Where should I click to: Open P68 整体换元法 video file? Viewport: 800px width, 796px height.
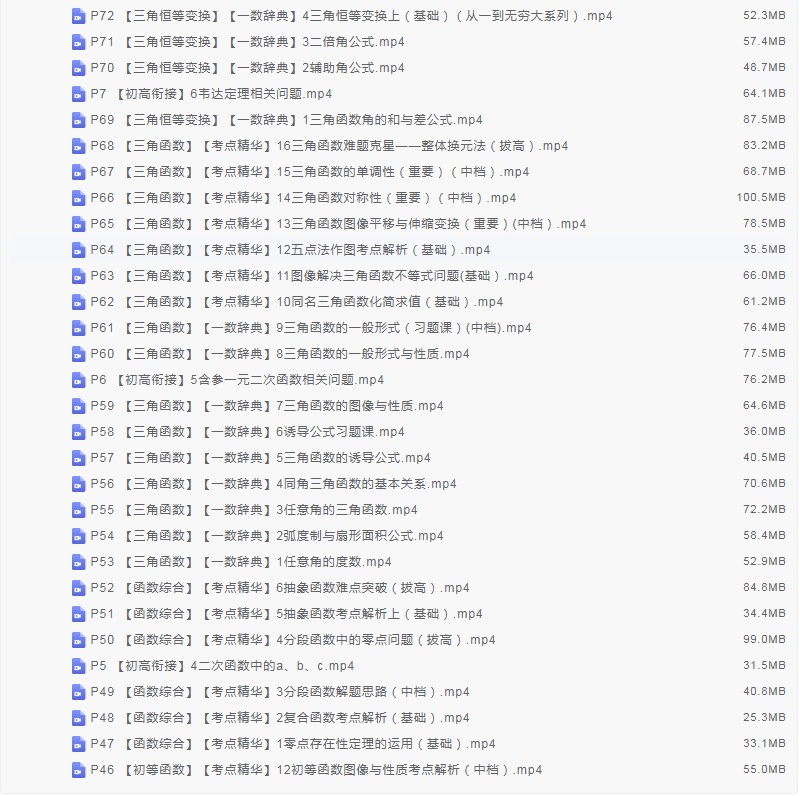(329, 146)
